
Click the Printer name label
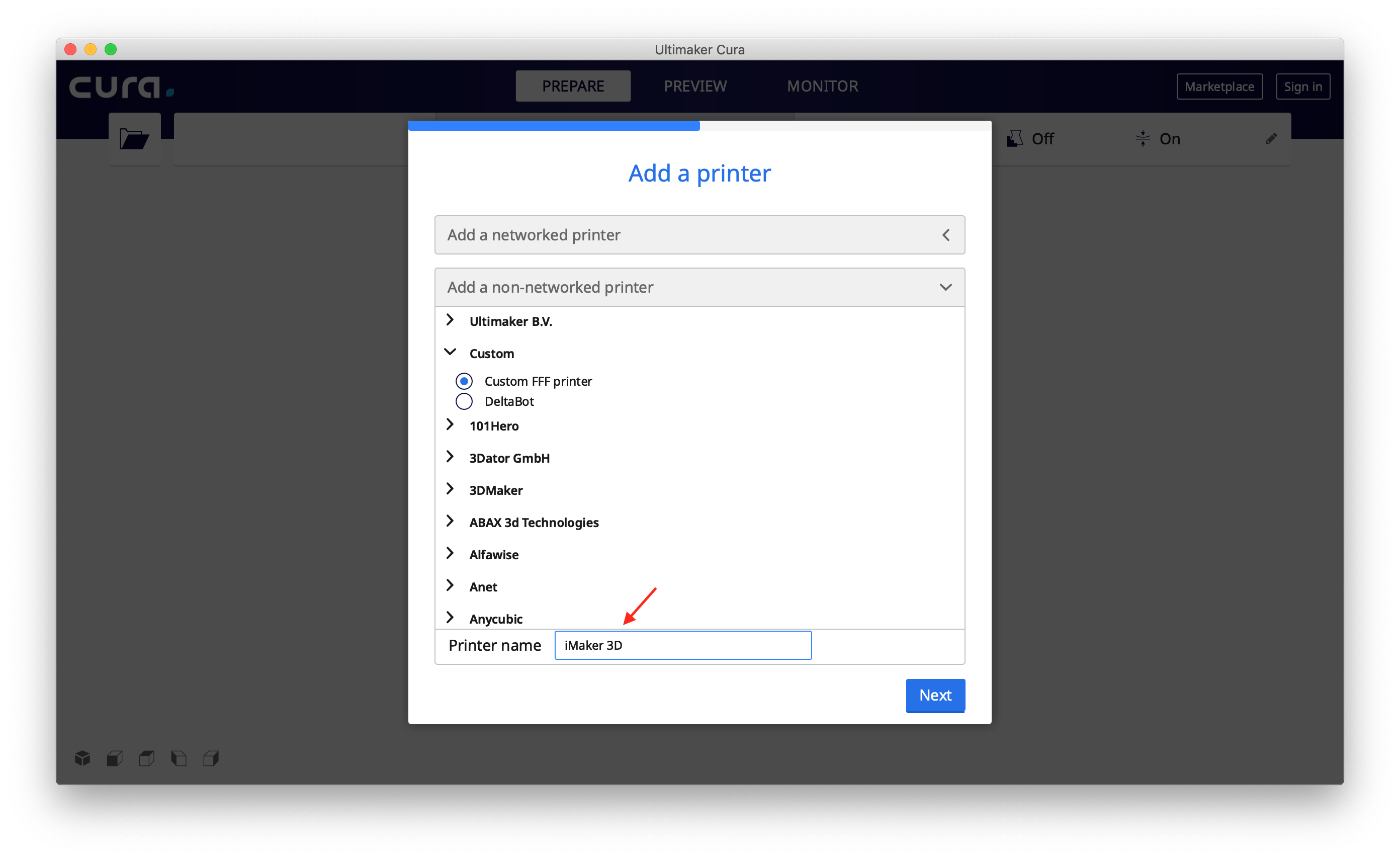pyautogui.click(x=494, y=645)
